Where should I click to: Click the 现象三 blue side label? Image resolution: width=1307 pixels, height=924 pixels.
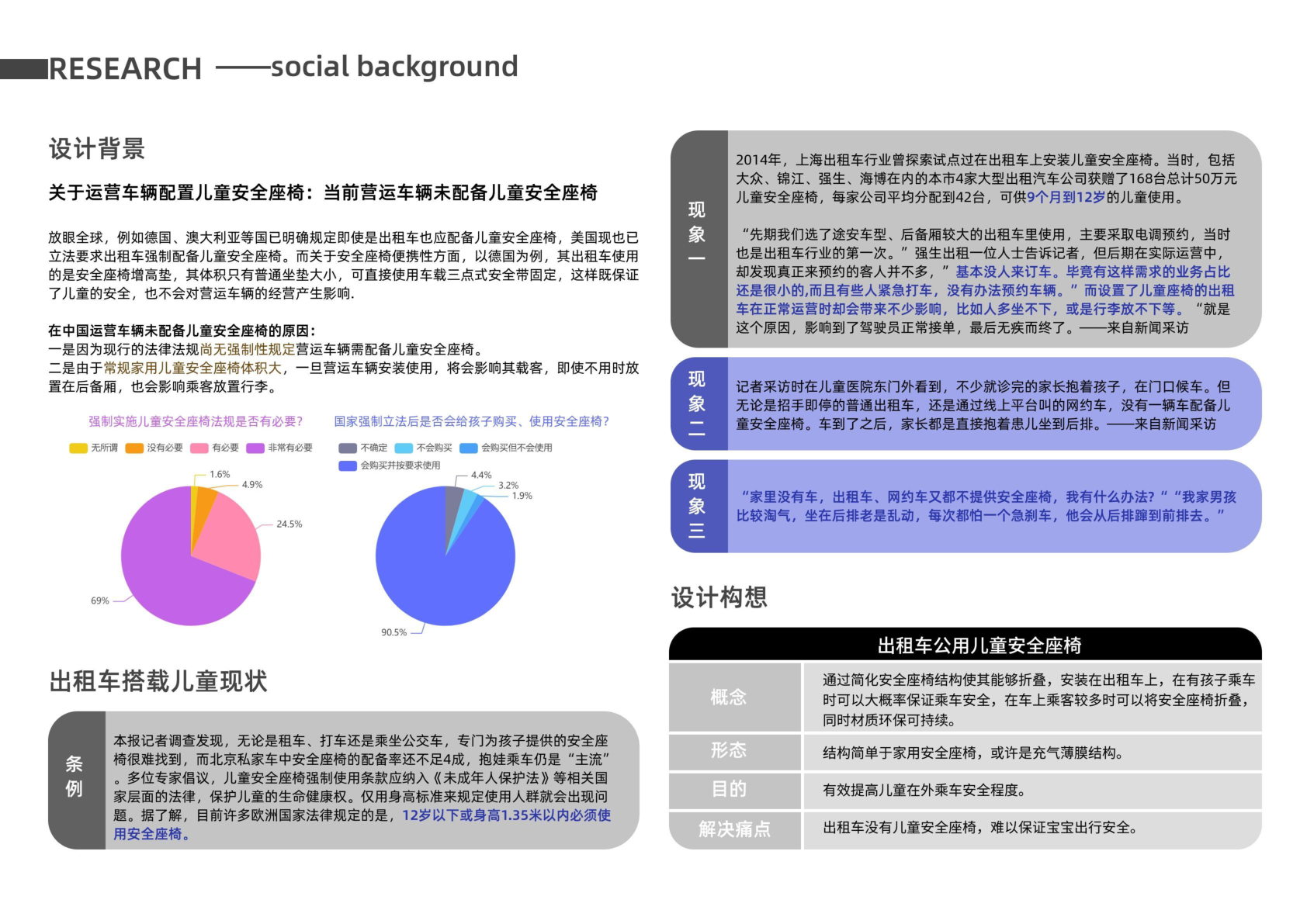click(699, 506)
